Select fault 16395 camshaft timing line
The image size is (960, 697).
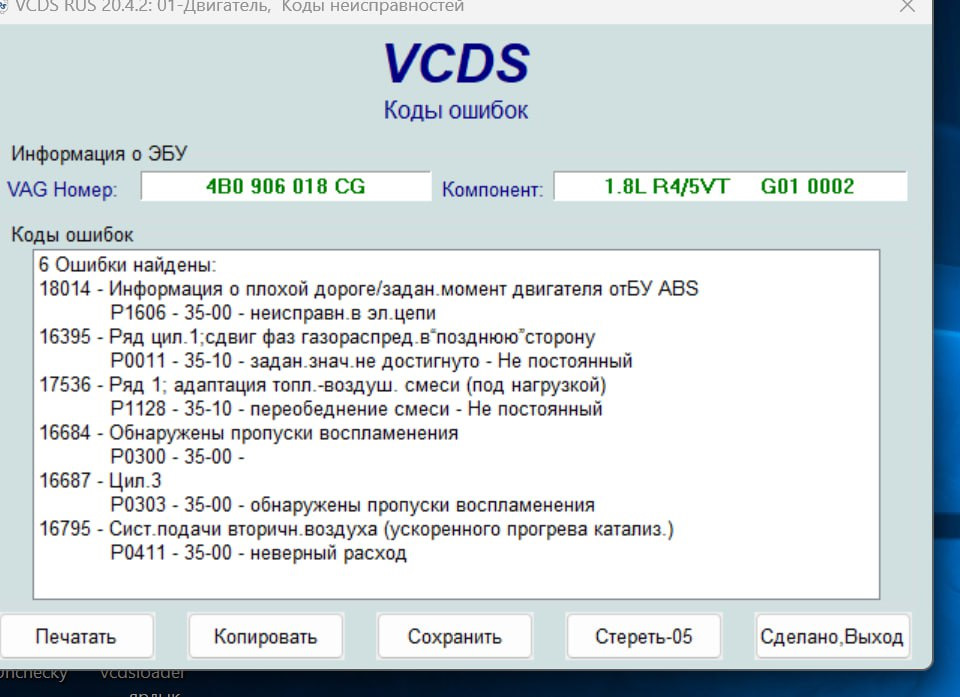[317, 337]
